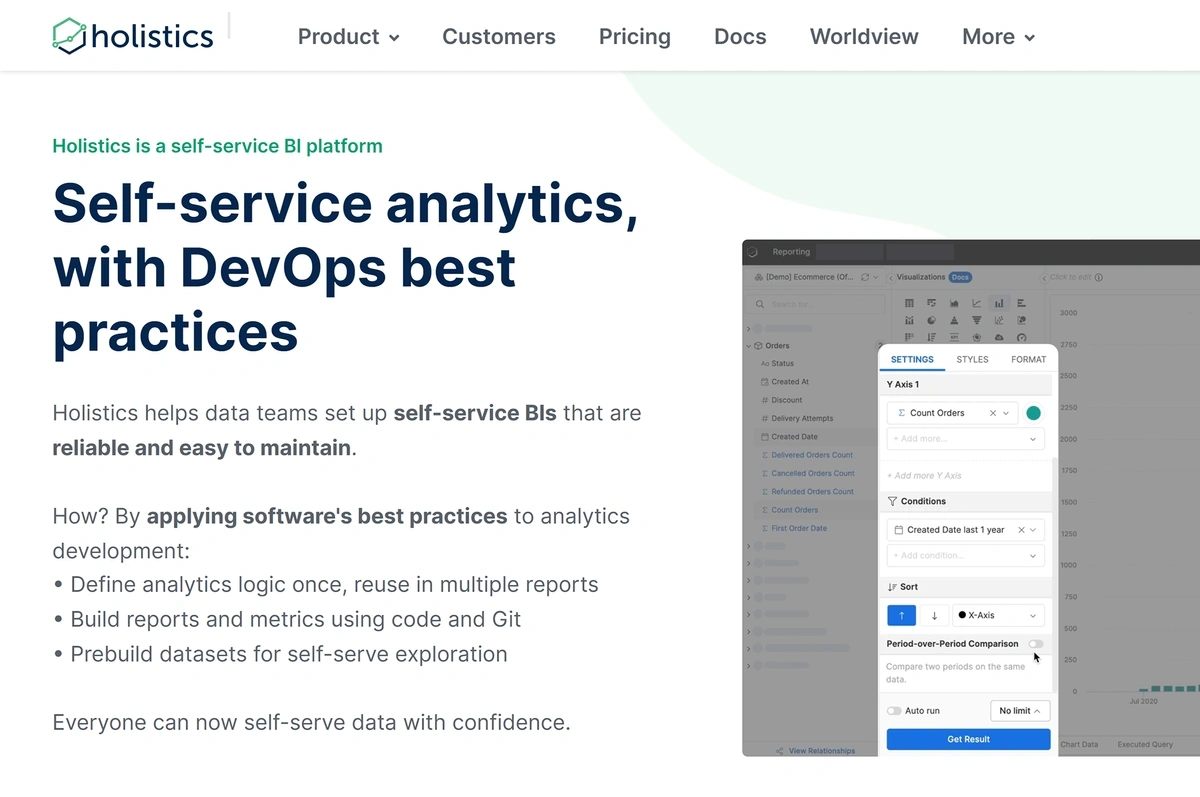Click the app logo in the dark Reporting bar
Screen dimensions: 1200x797
(752, 252)
